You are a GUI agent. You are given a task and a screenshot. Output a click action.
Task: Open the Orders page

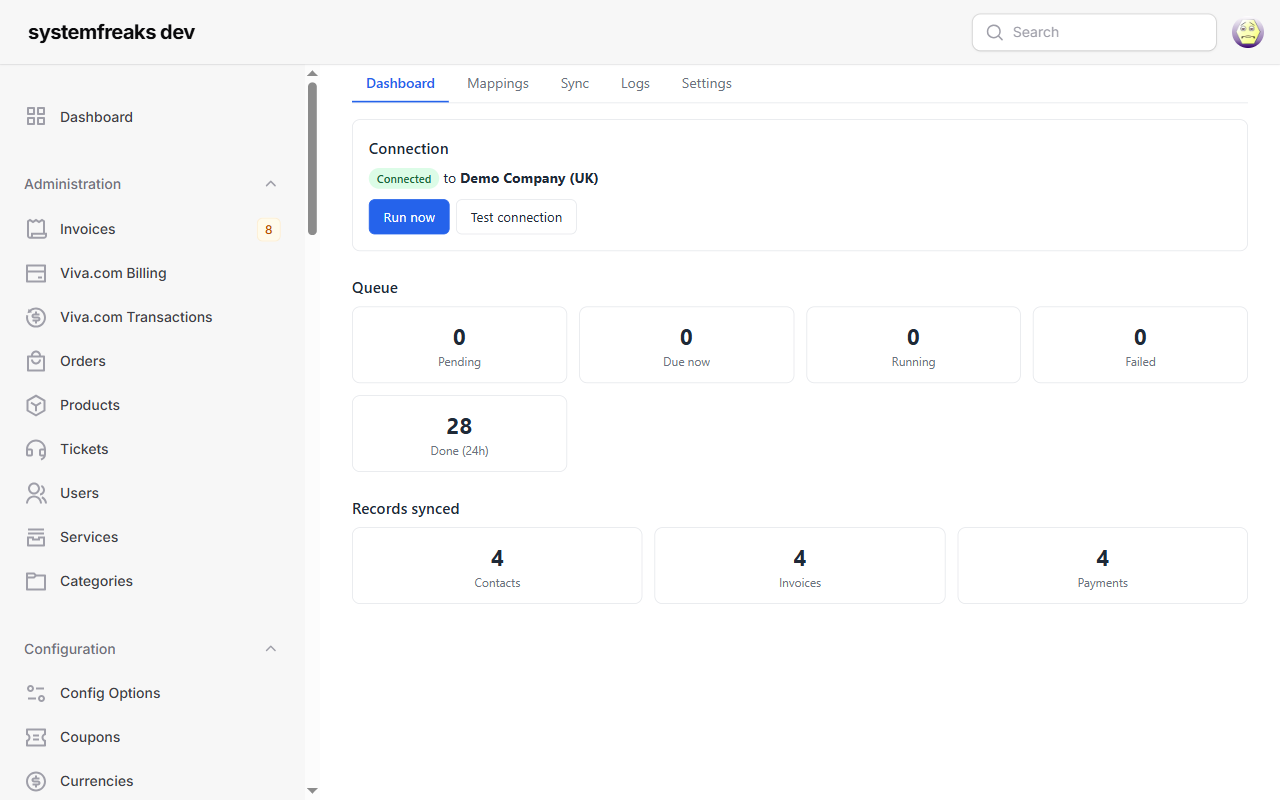pos(83,361)
